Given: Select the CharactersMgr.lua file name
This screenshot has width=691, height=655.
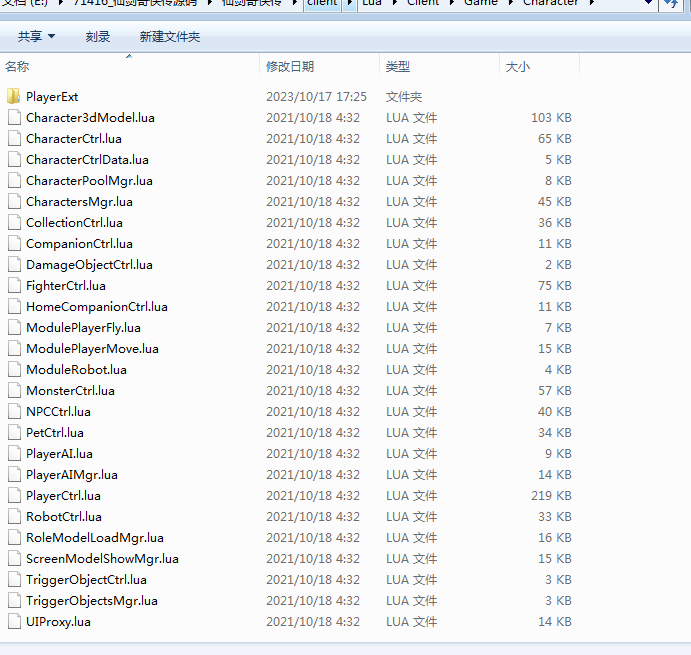Looking at the screenshot, I should click(79, 202).
